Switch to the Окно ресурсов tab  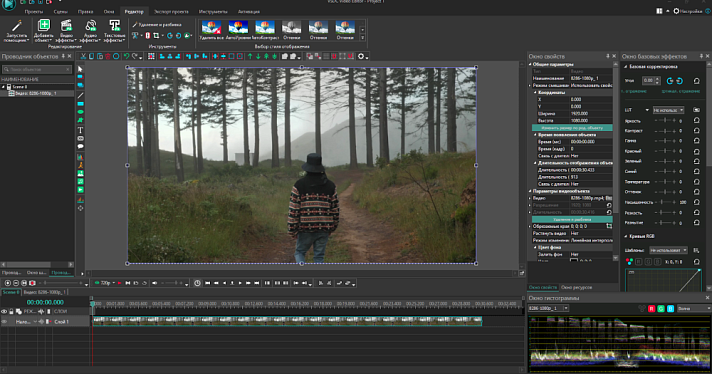click(x=576, y=287)
